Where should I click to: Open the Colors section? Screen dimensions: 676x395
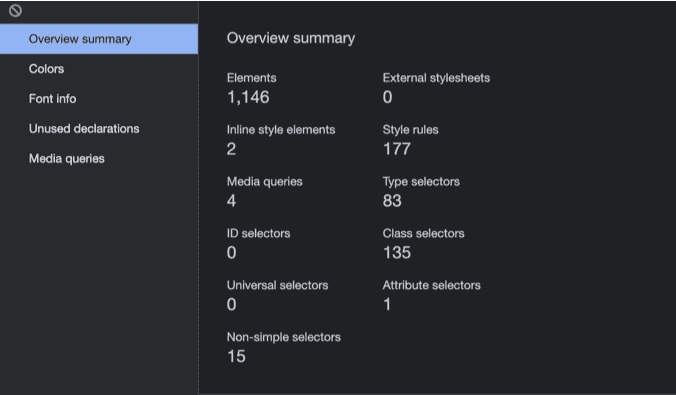99,69
